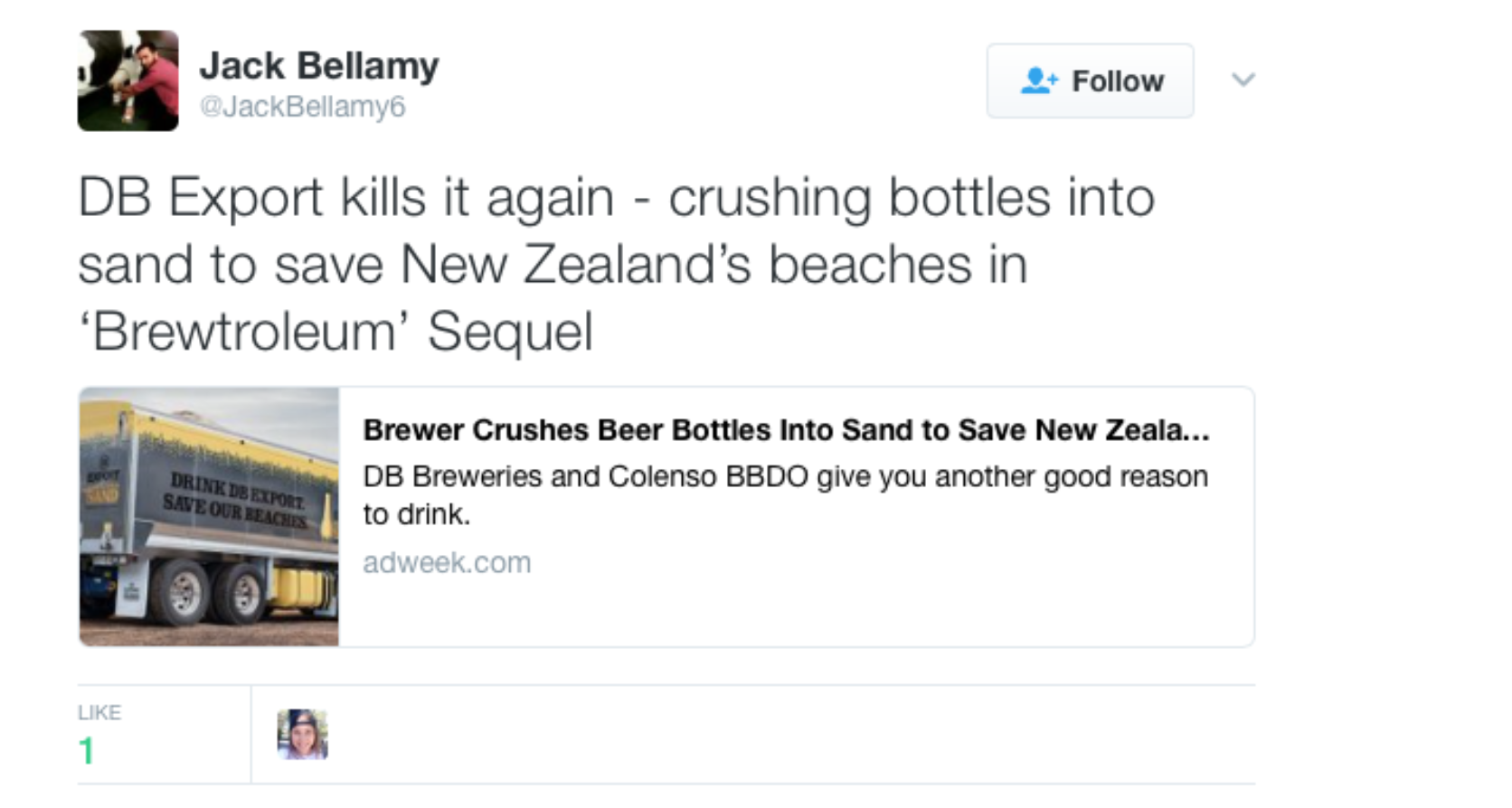Image resolution: width=1512 pixels, height=808 pixels.
Task: Open the liker's avatar beside the like count
Action: click(302, 734)
